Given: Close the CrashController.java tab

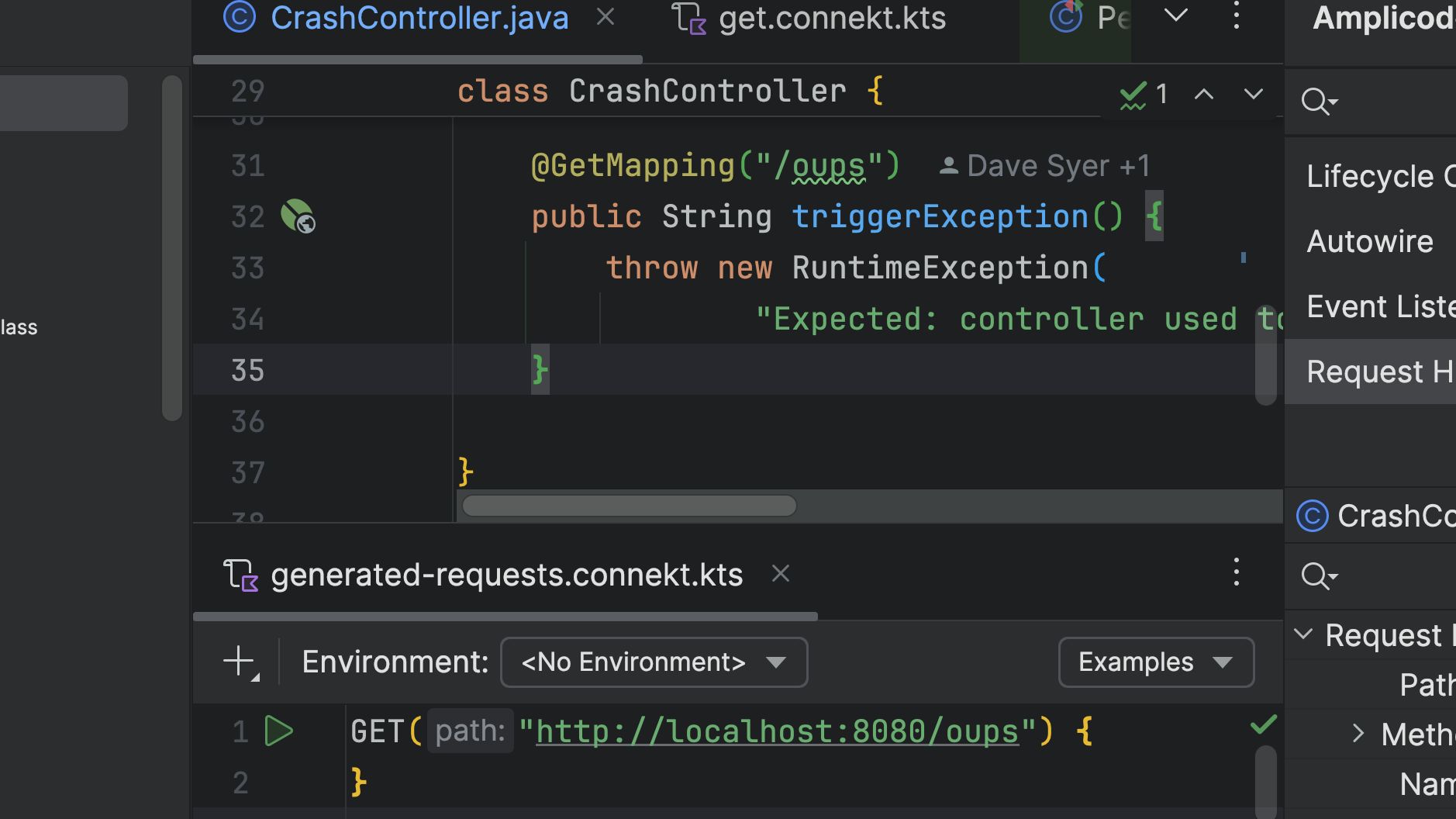Looking at the screenshot, I should tap(606, 17).
